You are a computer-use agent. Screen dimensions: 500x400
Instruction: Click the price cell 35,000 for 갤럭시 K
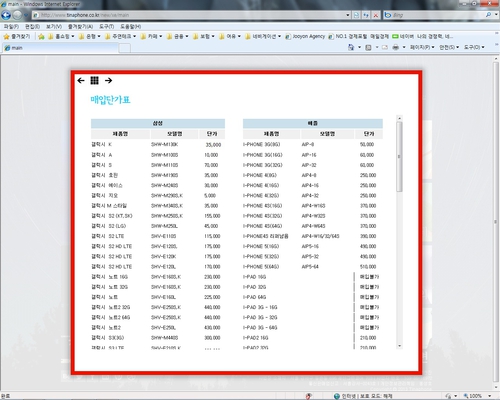coord(213,145)
